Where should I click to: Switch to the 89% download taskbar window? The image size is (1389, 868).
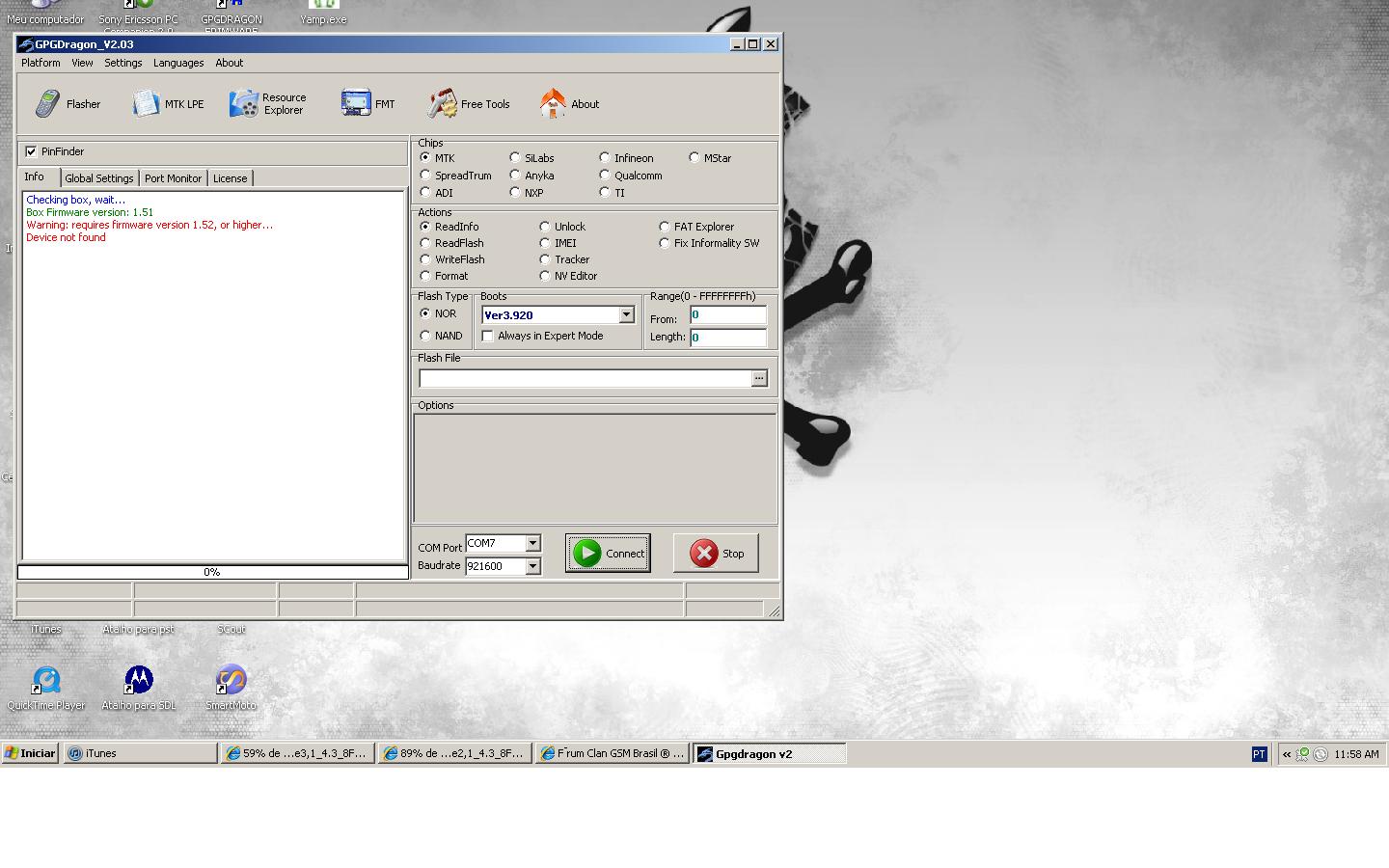coord(455,753)
